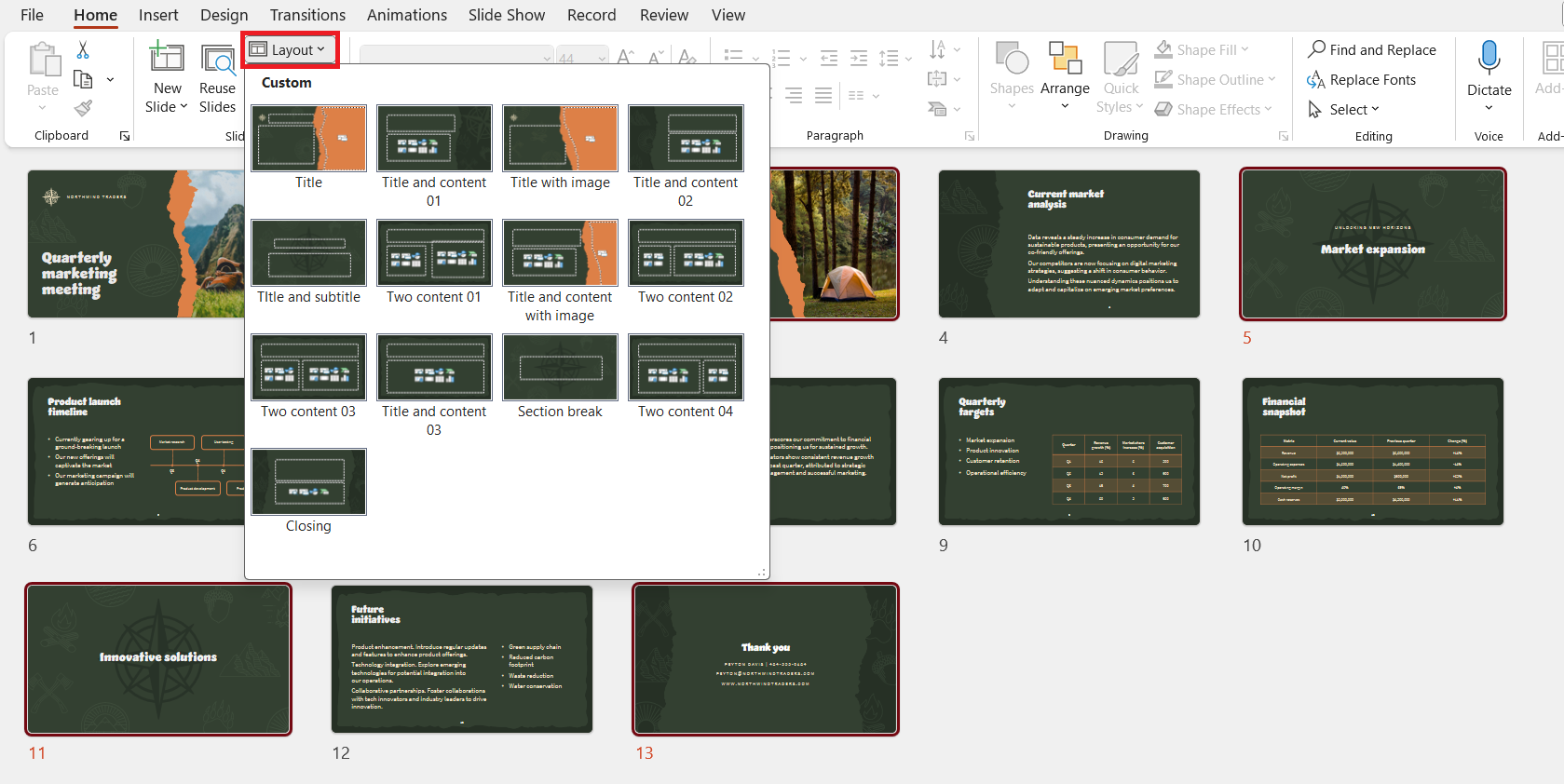
Task: Open Find and Replace
Action: coord(1372,49)
